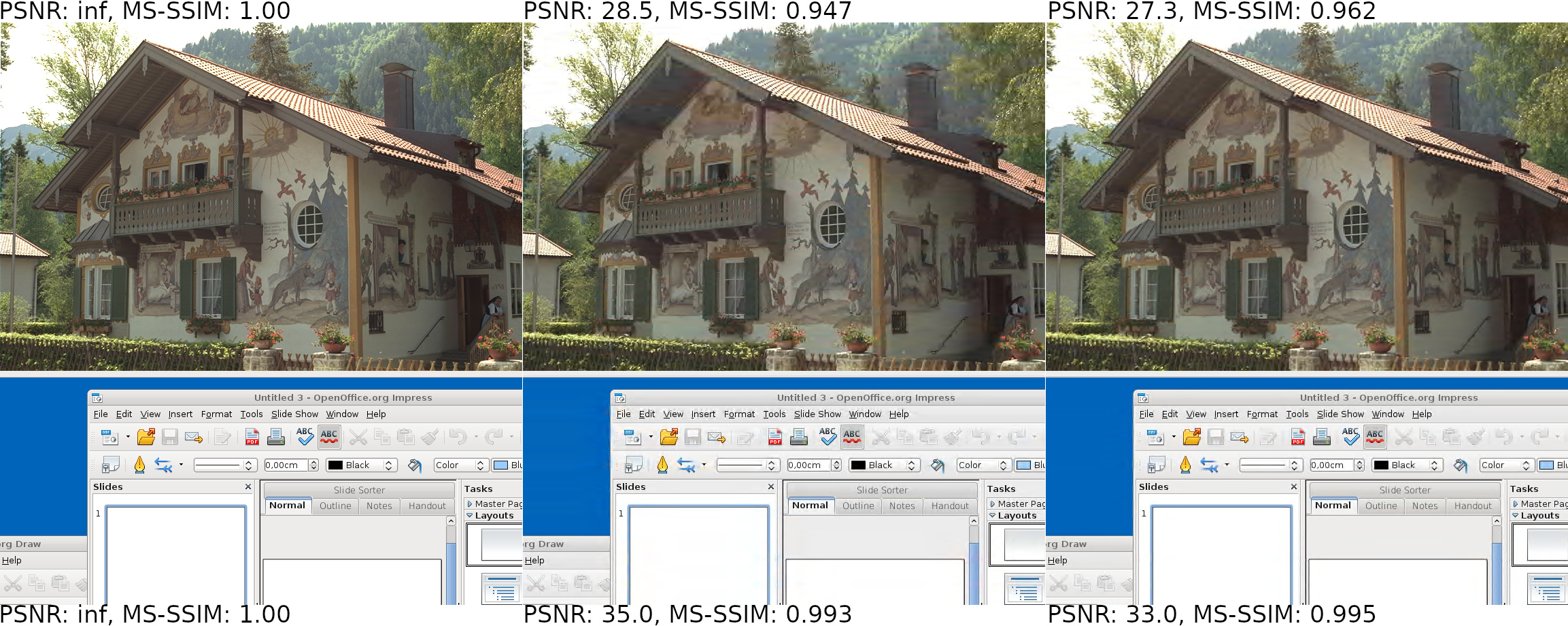Screen dimensions: 1568x626
Task: Open the Format menu in the PSNR 35.0 panel
Action: (739, 414)
